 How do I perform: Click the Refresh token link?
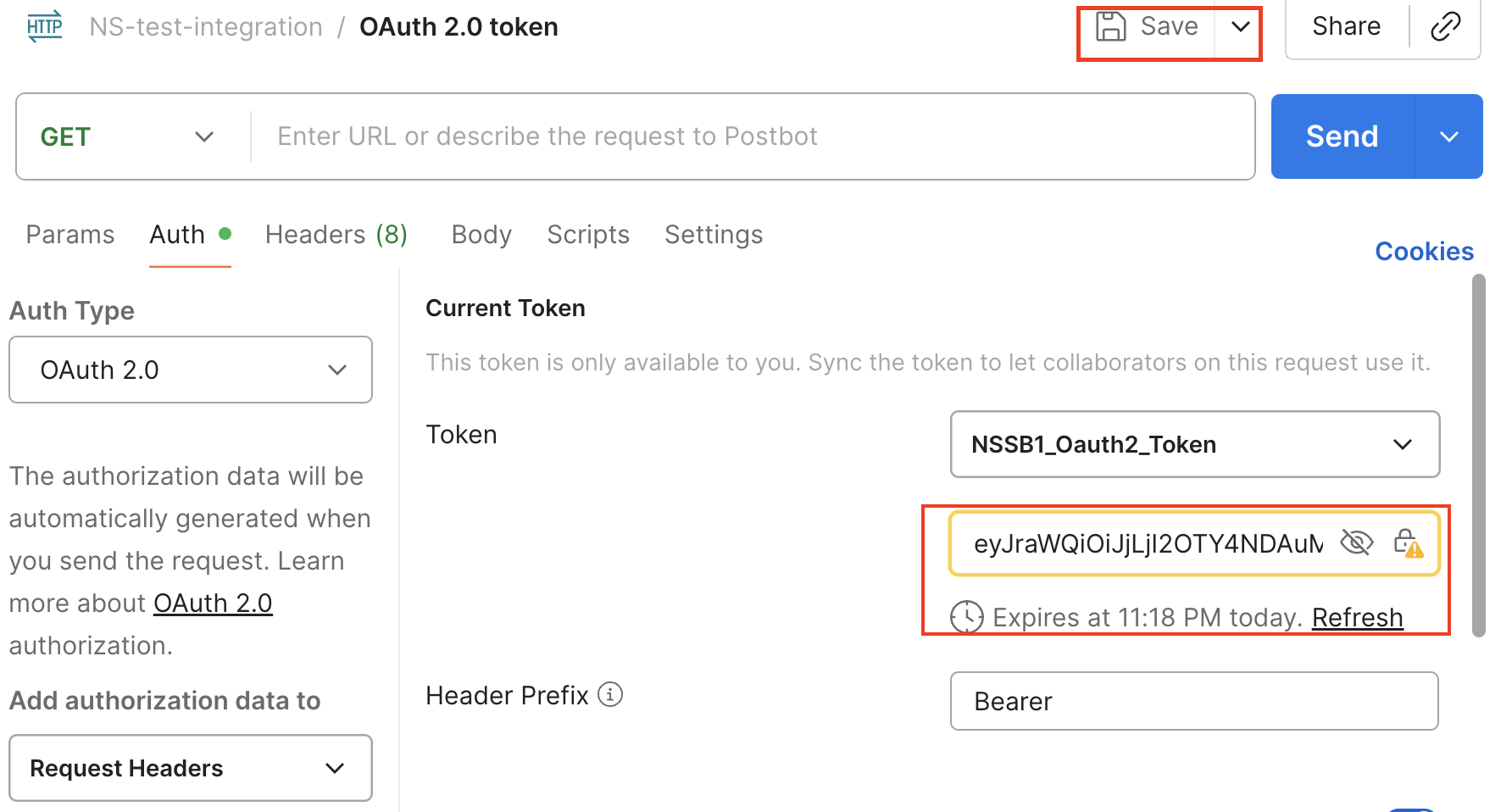(x=1357, y=618)
